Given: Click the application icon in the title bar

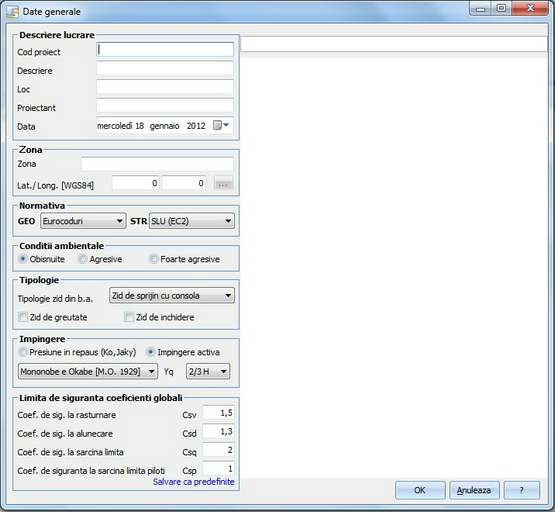Looking at the screenshot, I should 13,11.
